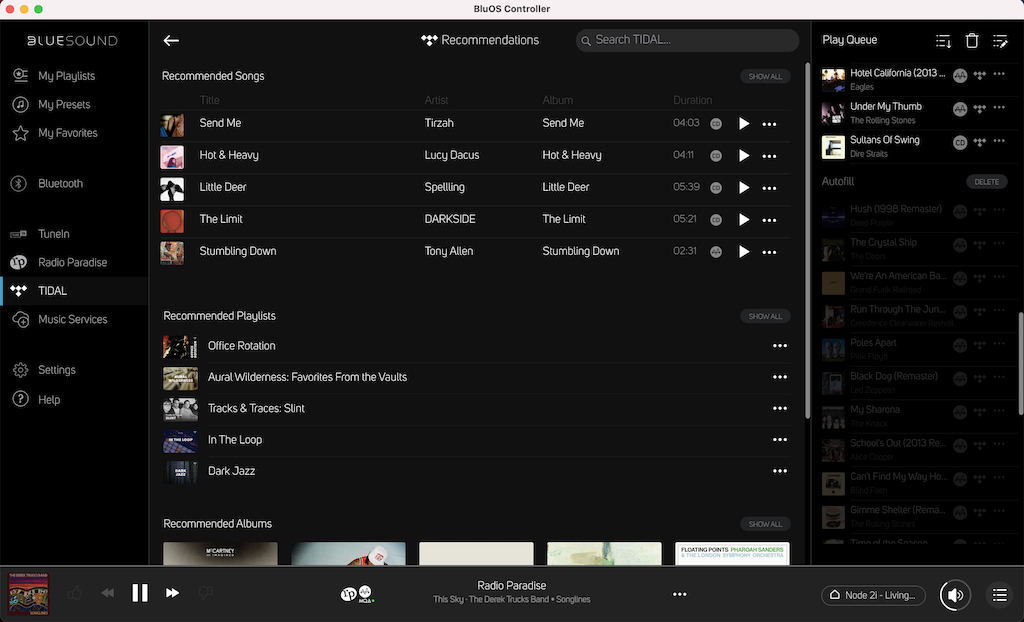Show all Recommended Songs

coord(765,76)
